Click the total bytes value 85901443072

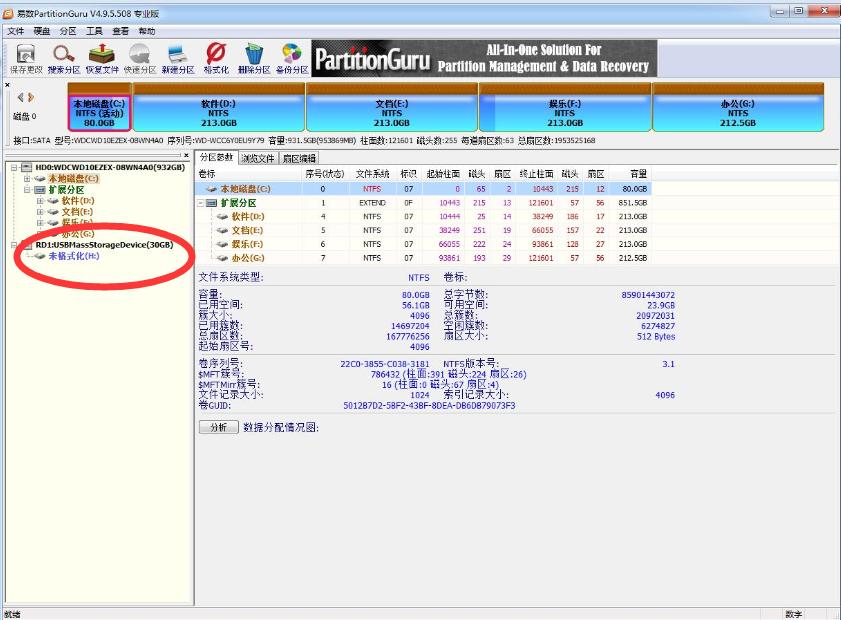click(648, 295)
